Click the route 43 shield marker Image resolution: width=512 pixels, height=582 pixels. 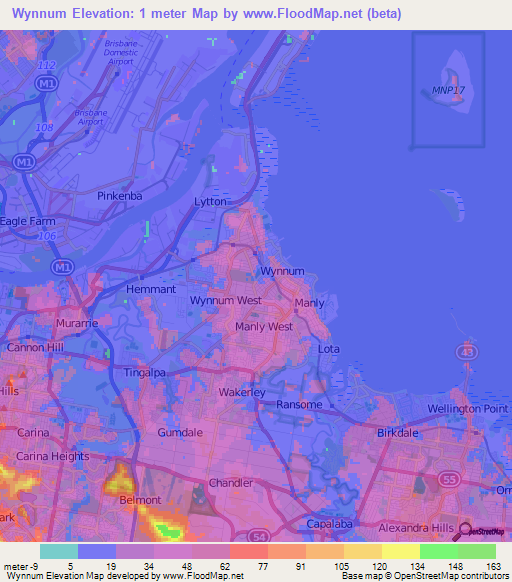point(467,352)
